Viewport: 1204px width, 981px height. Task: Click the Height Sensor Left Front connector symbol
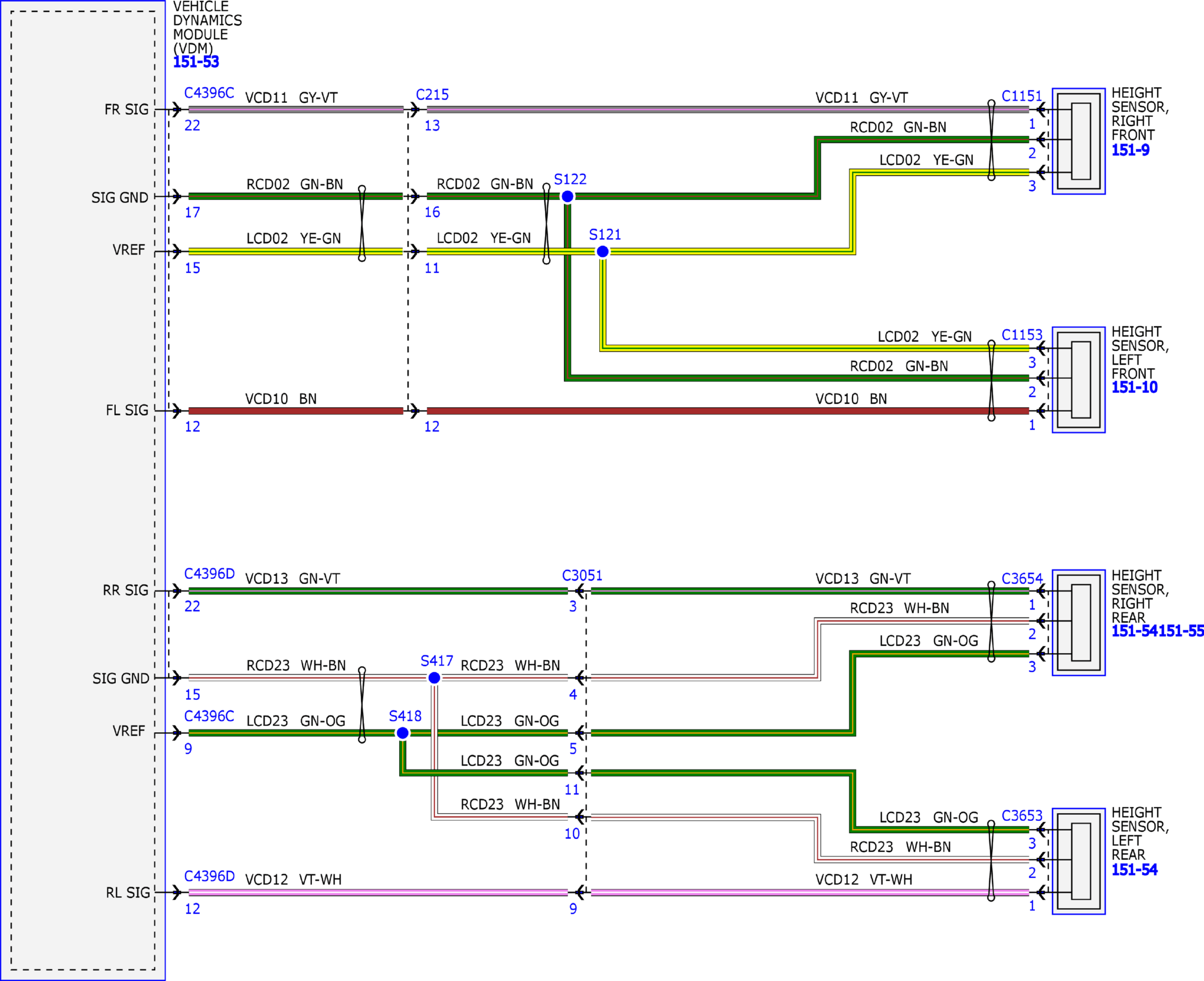(x=1079, y=380)
